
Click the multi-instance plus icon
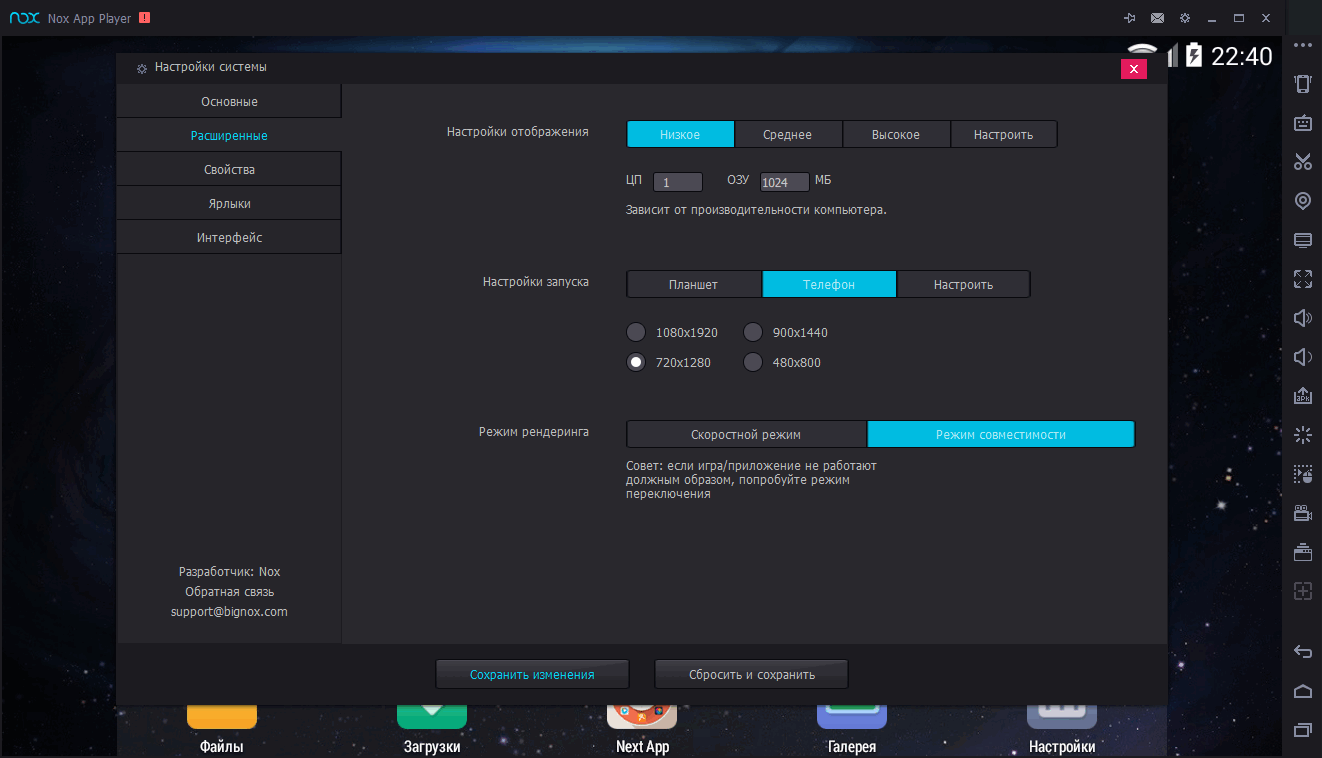click(1302, 590)
